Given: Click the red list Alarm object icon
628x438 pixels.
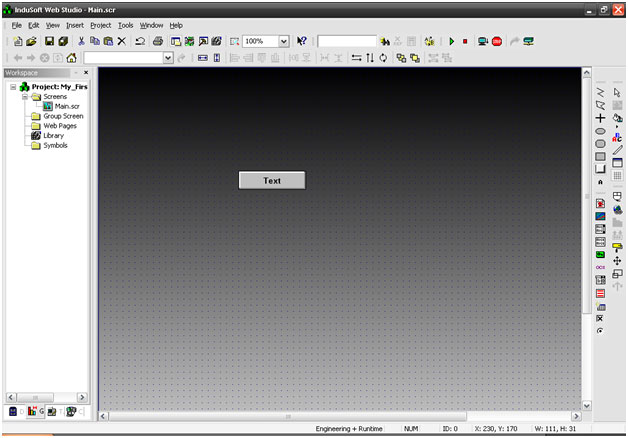Looking at the screenshot, I should 600,293.
